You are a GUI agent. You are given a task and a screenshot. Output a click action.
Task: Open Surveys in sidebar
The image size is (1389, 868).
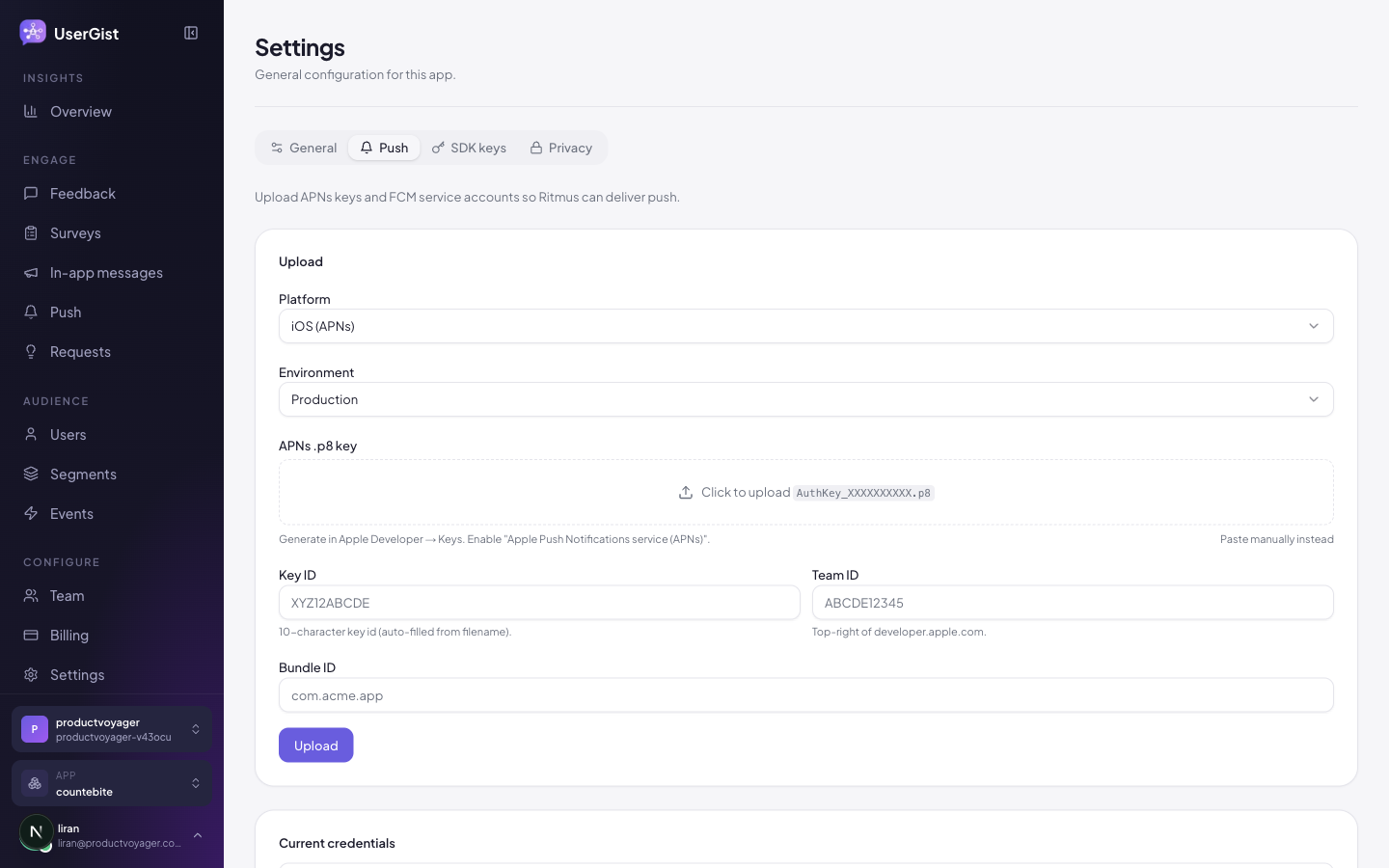(x=112, y=233)
